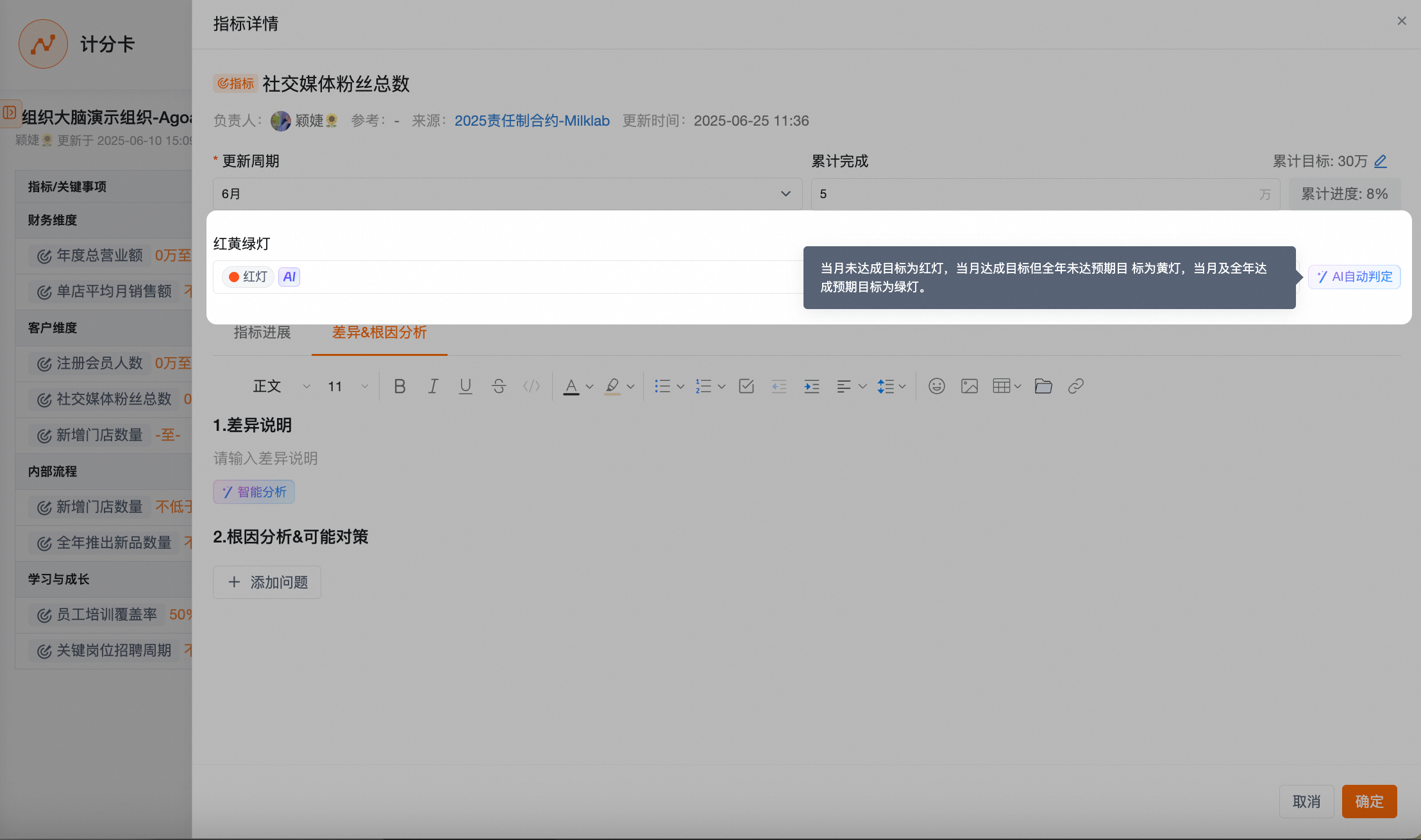
Task: Click the inline code icon
Action: tap(532, 386)
